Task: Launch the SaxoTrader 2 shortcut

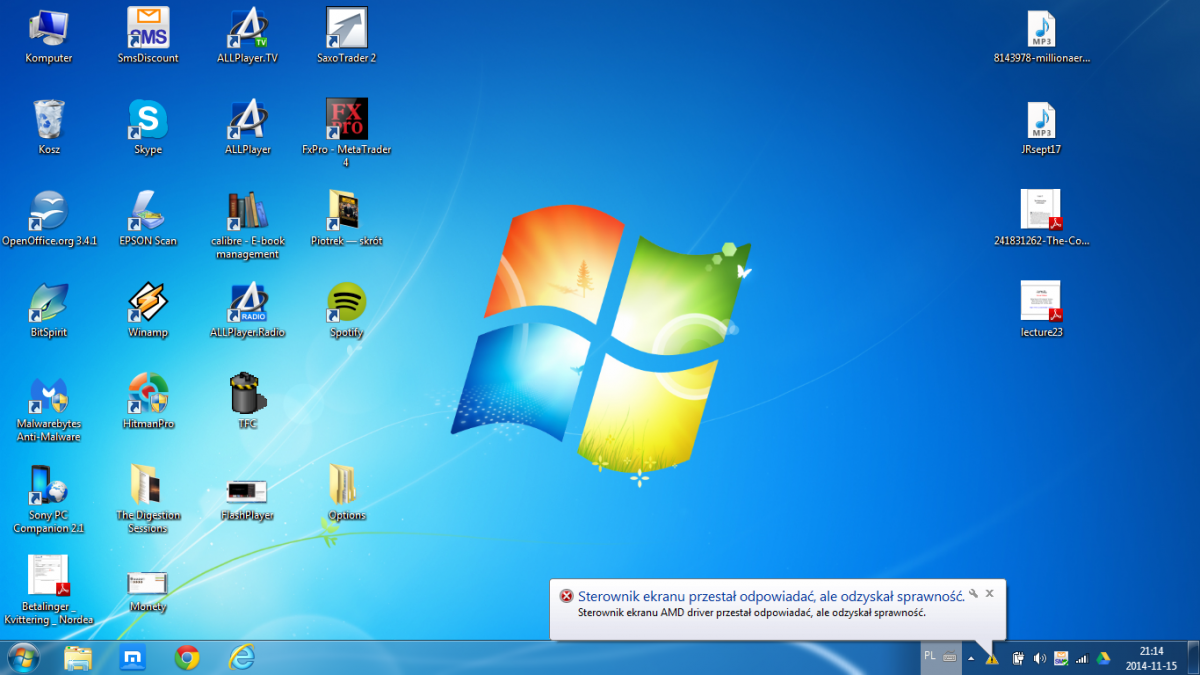Action: pyautogui.click(x=347, y=35)
